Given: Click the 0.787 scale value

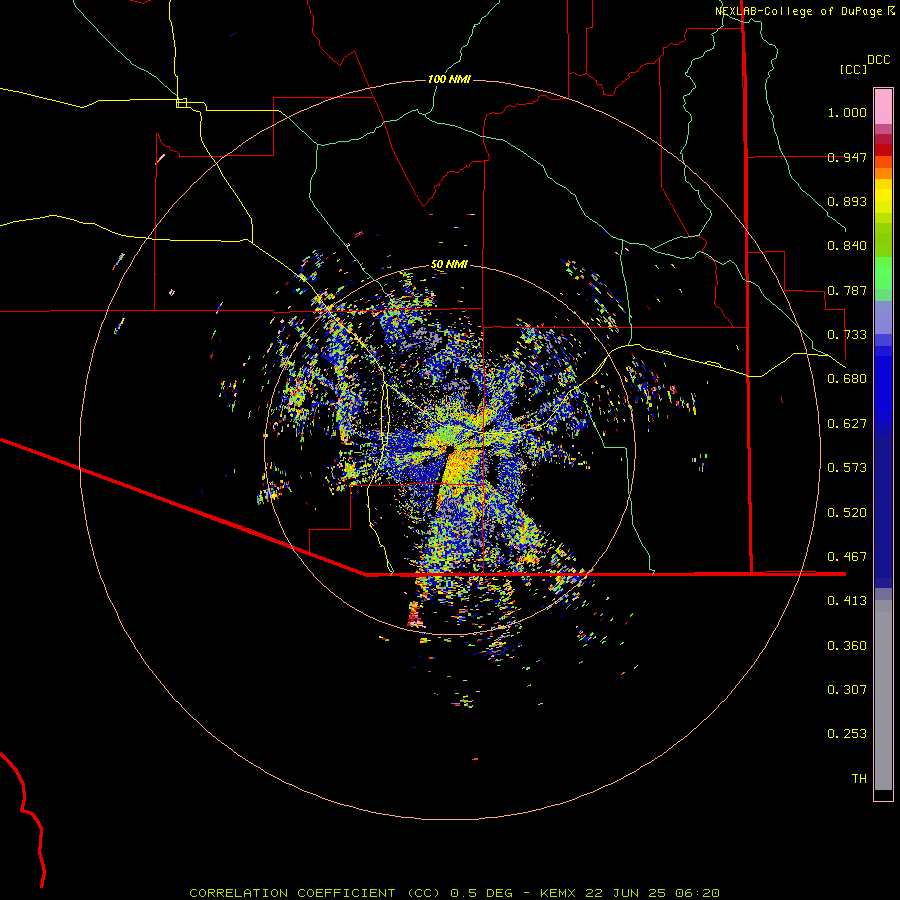Looking at the screenshot, I should (x=847, y=290).
